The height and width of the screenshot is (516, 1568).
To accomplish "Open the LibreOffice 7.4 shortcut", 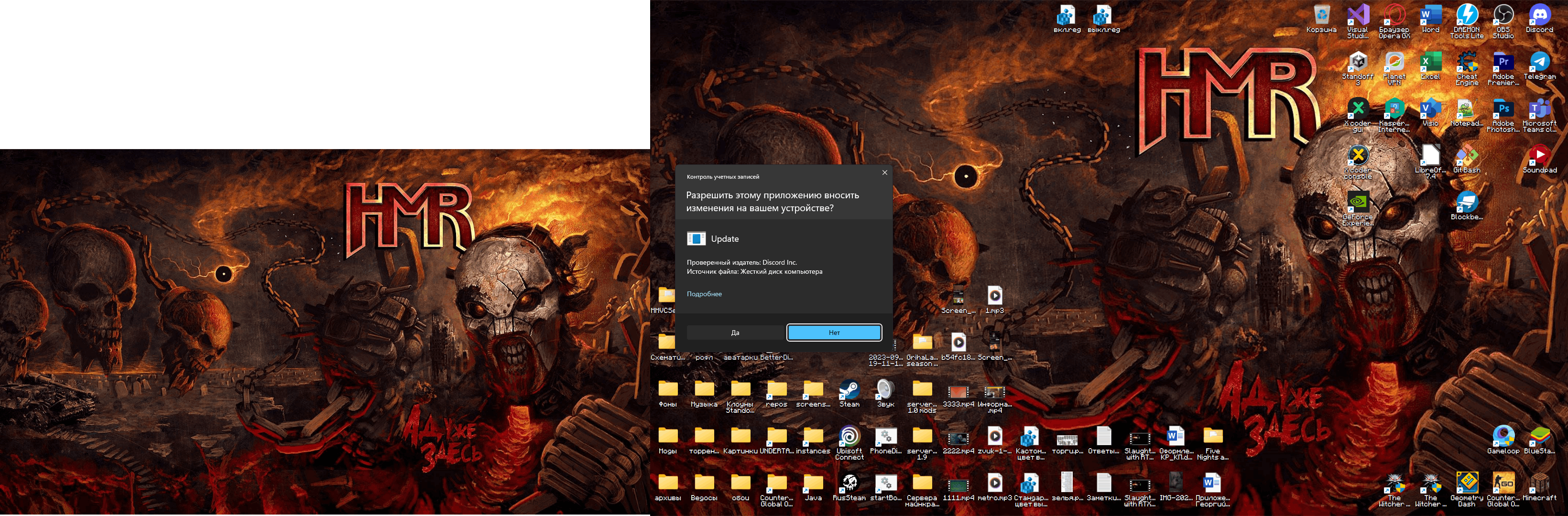I will 1430,162.
